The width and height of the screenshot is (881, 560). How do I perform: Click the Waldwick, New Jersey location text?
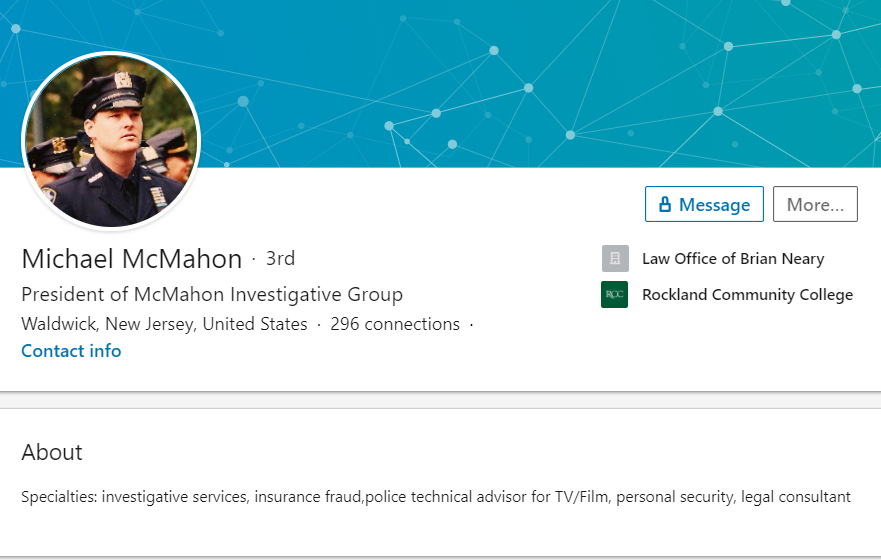[164, 324]
